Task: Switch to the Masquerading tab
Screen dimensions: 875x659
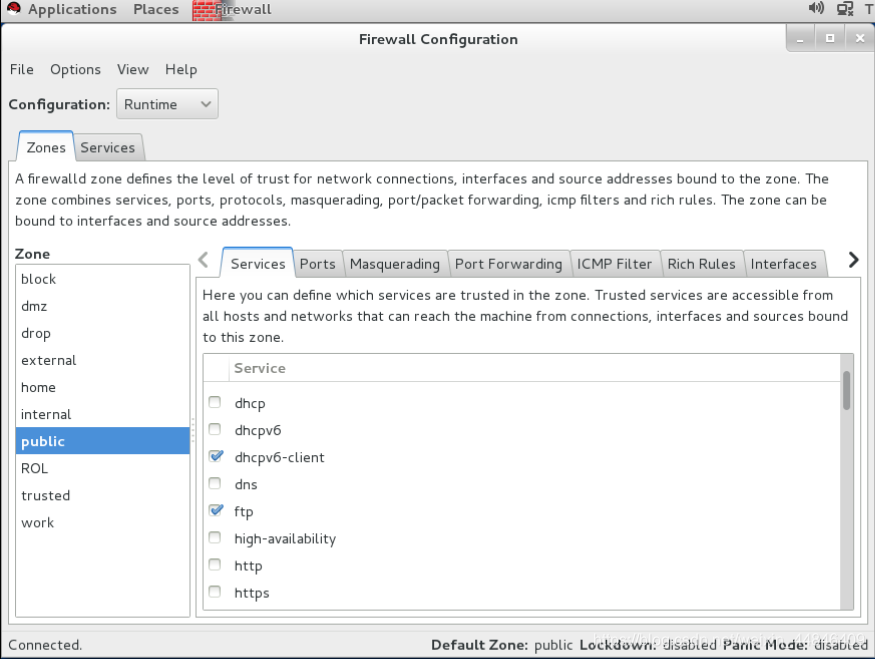Action: 395,263
